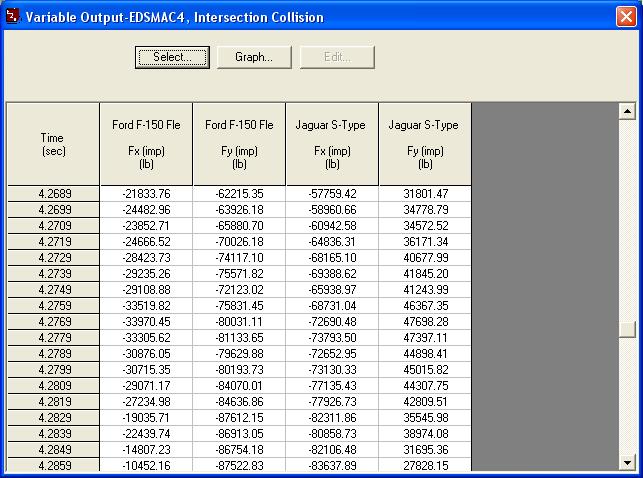Select the row header for time 4.2759
This screenshot has height=478, width=643.
(x=53, y=305)
